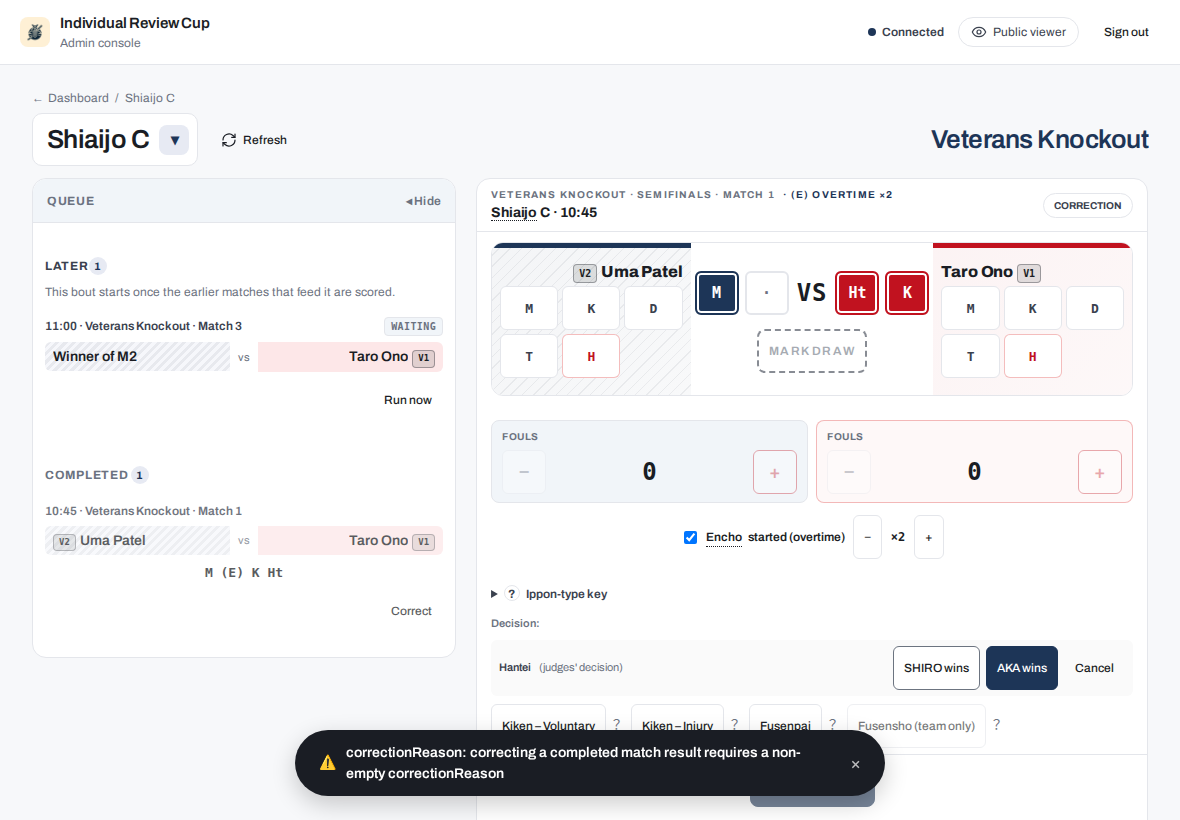Viewport: 1180px width, 820px height.
Task: Click the Shiaijo C breadcrumb
Action: (150, 98)
